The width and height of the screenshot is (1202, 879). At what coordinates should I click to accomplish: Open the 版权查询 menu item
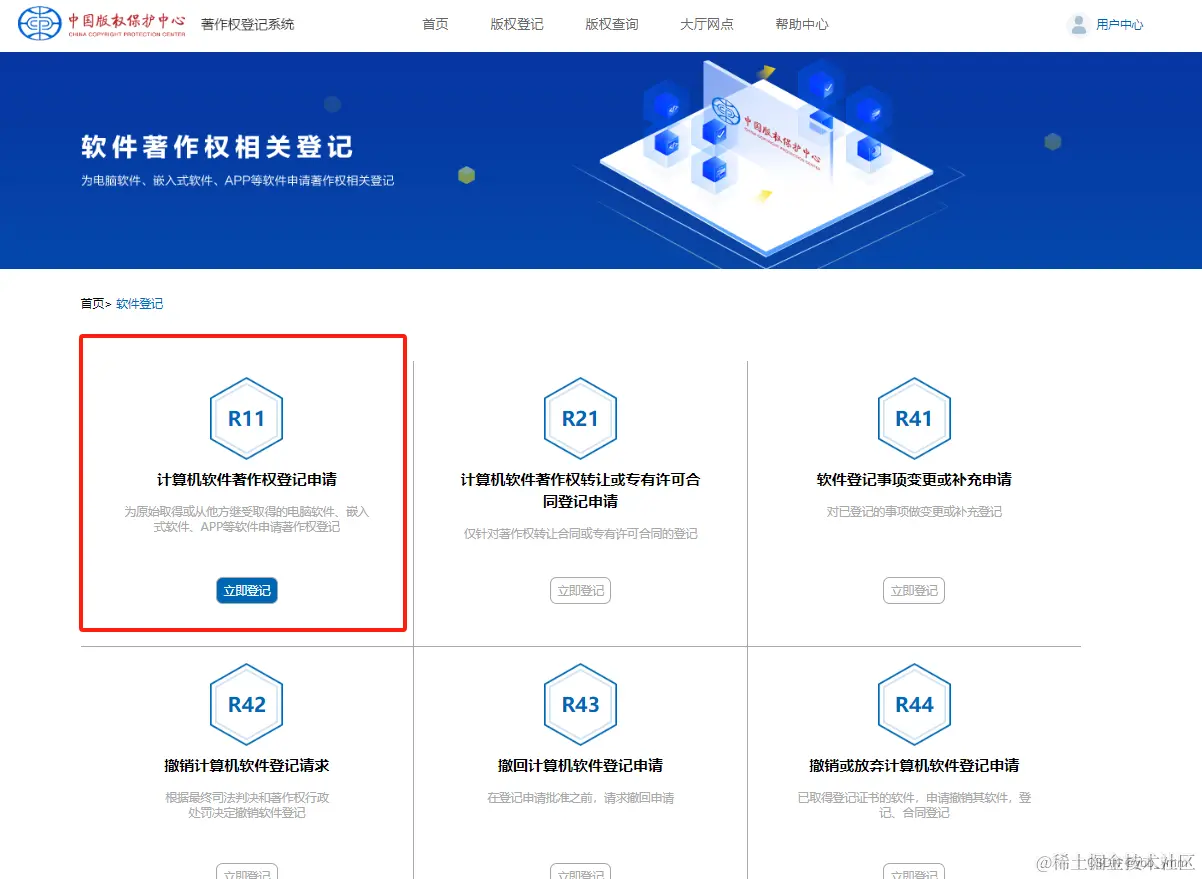611,25
